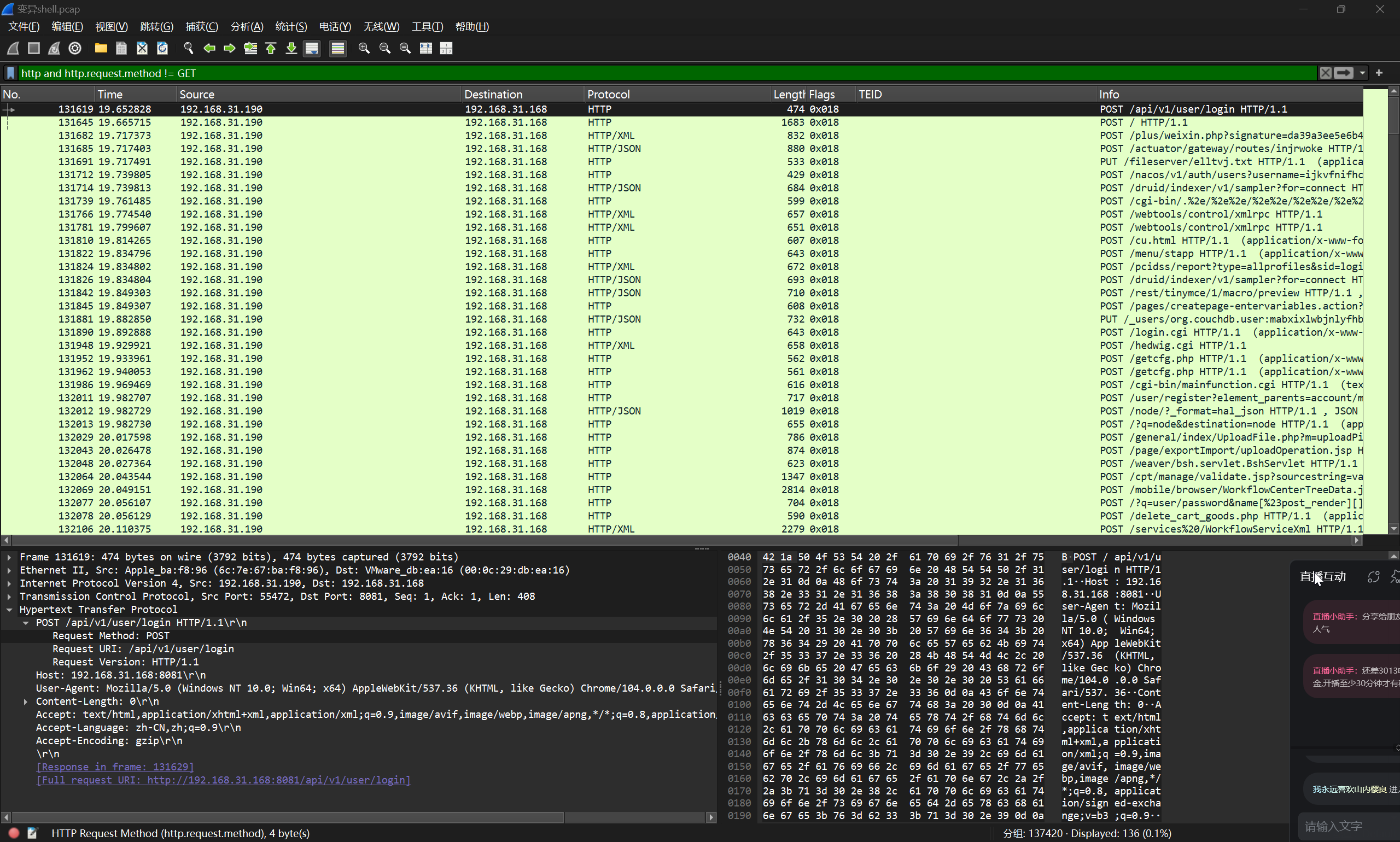
Task: Sort the packet list by the No. column
Action: [x=47, y=94]
